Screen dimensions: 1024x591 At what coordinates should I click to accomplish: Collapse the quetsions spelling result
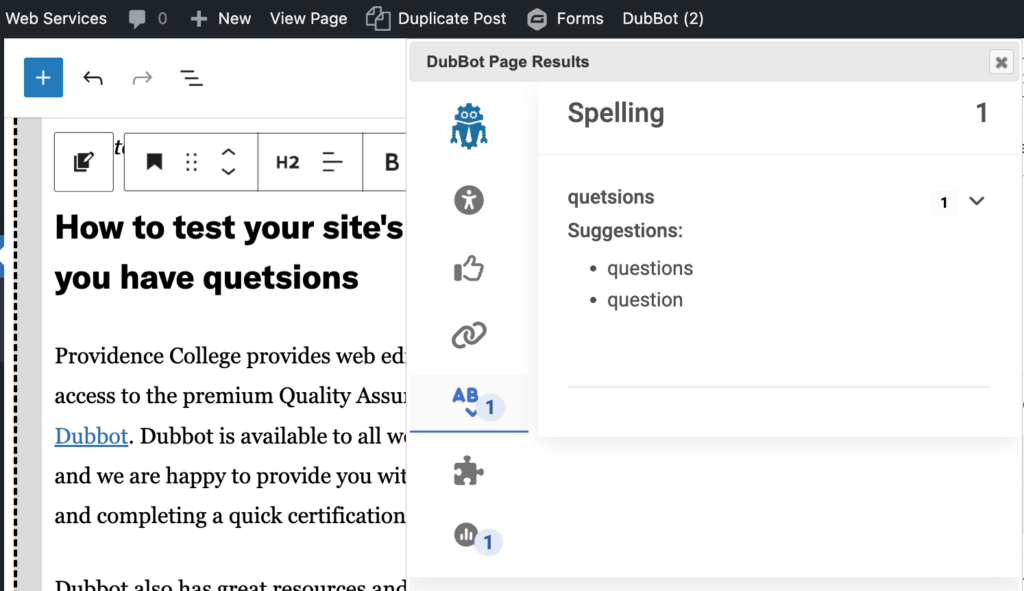click(x=976, y=201)
